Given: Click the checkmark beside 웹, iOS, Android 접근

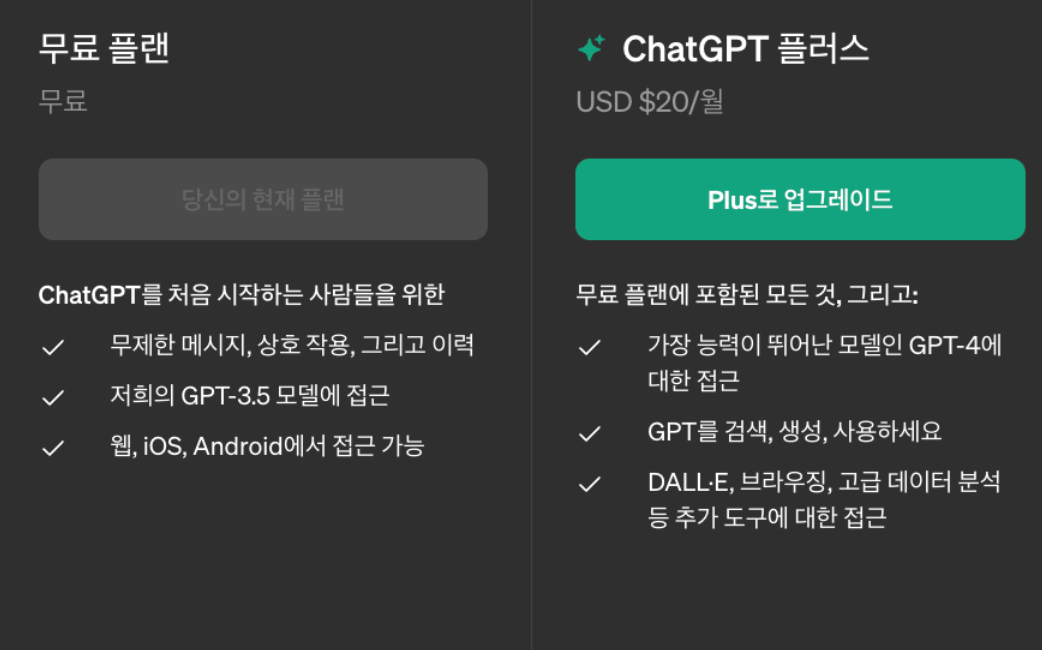Looking at the screenshot, I should pos(51,446).
